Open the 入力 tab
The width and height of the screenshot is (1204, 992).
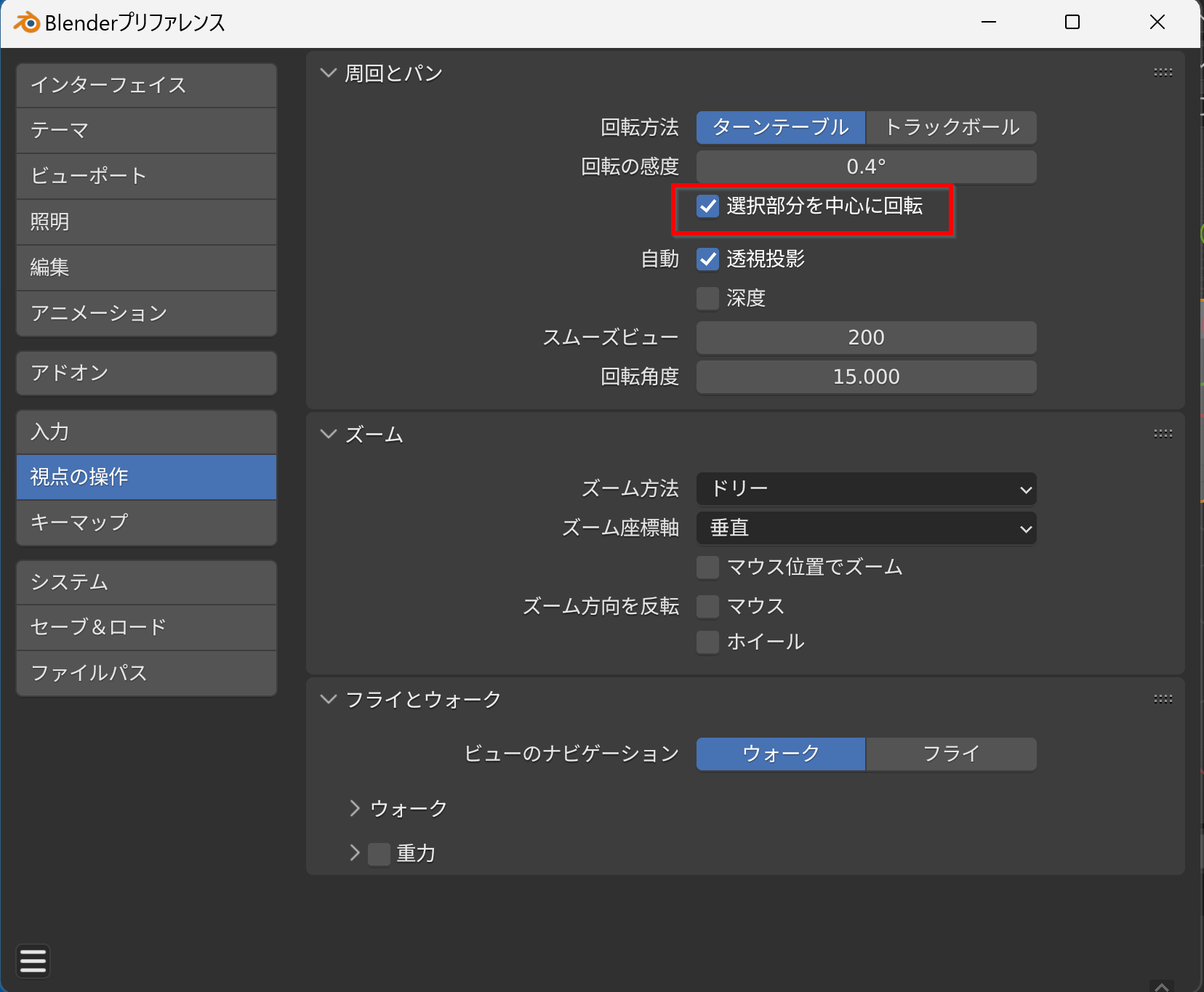146,432
